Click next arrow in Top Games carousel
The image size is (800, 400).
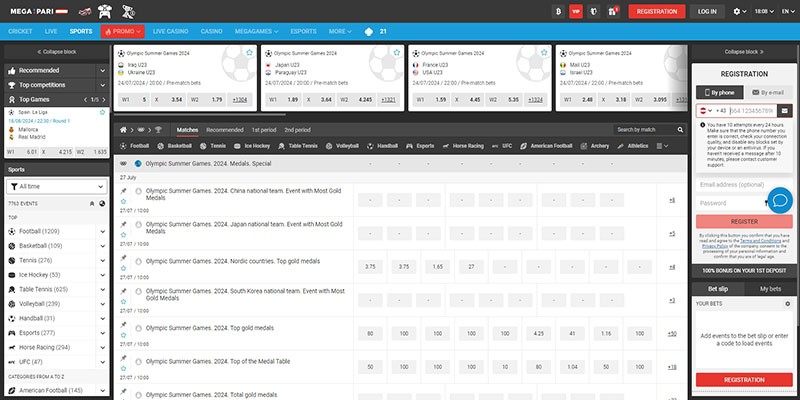104,99
